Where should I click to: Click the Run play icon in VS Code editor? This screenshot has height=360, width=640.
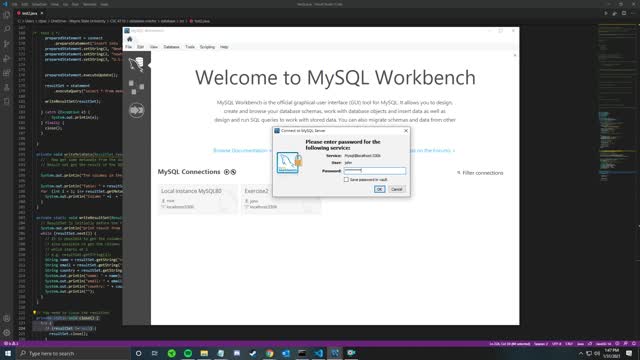(x=606, y=13)
